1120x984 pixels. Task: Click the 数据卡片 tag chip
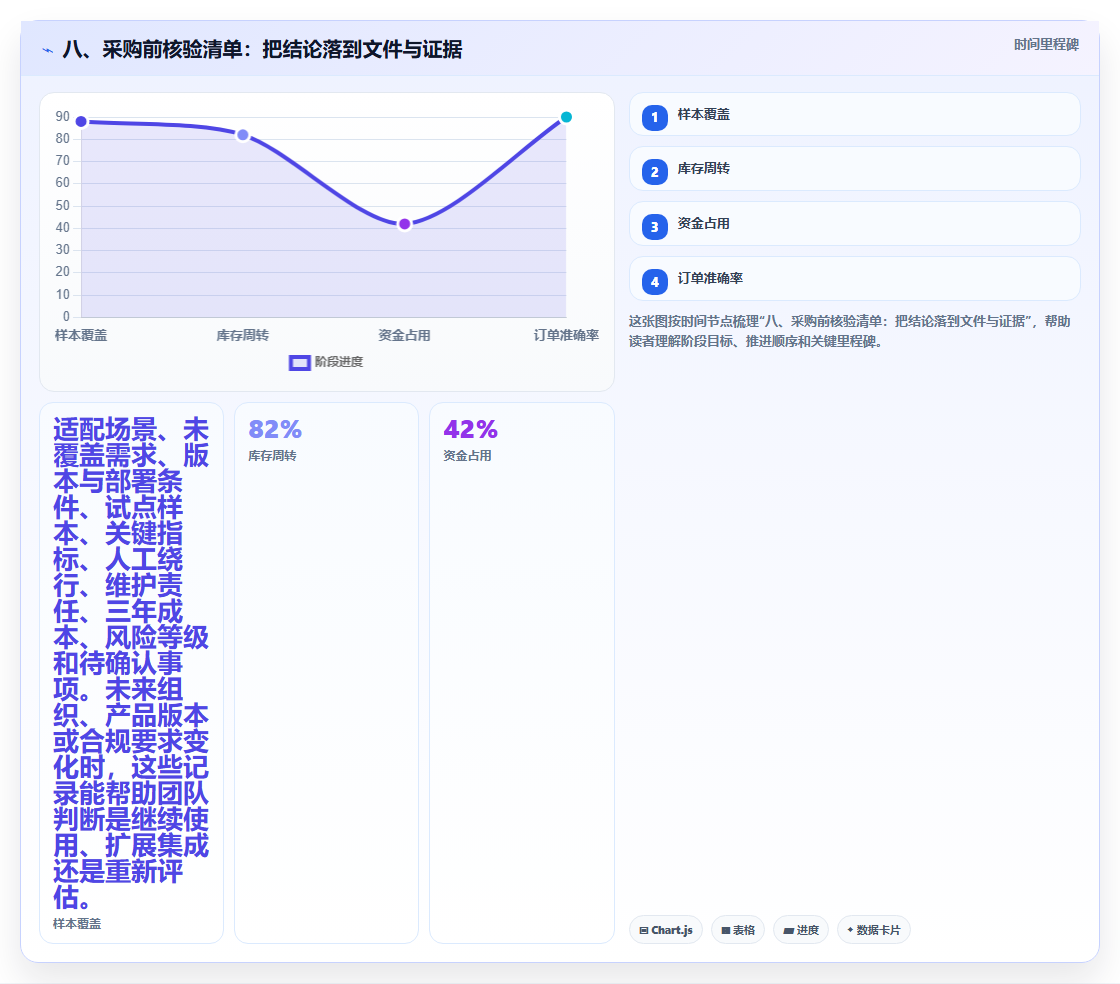pos(874,930)
